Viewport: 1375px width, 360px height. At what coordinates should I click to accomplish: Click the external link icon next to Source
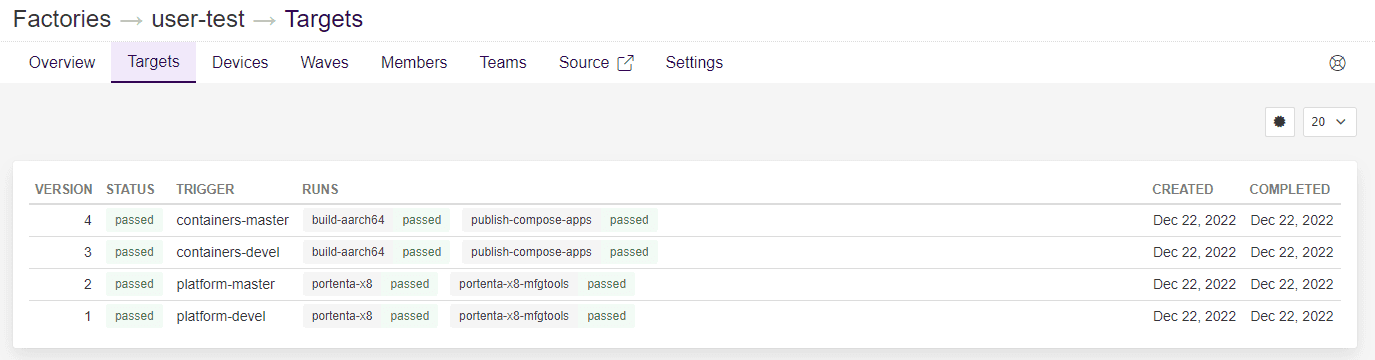click(x=625, y=62)
